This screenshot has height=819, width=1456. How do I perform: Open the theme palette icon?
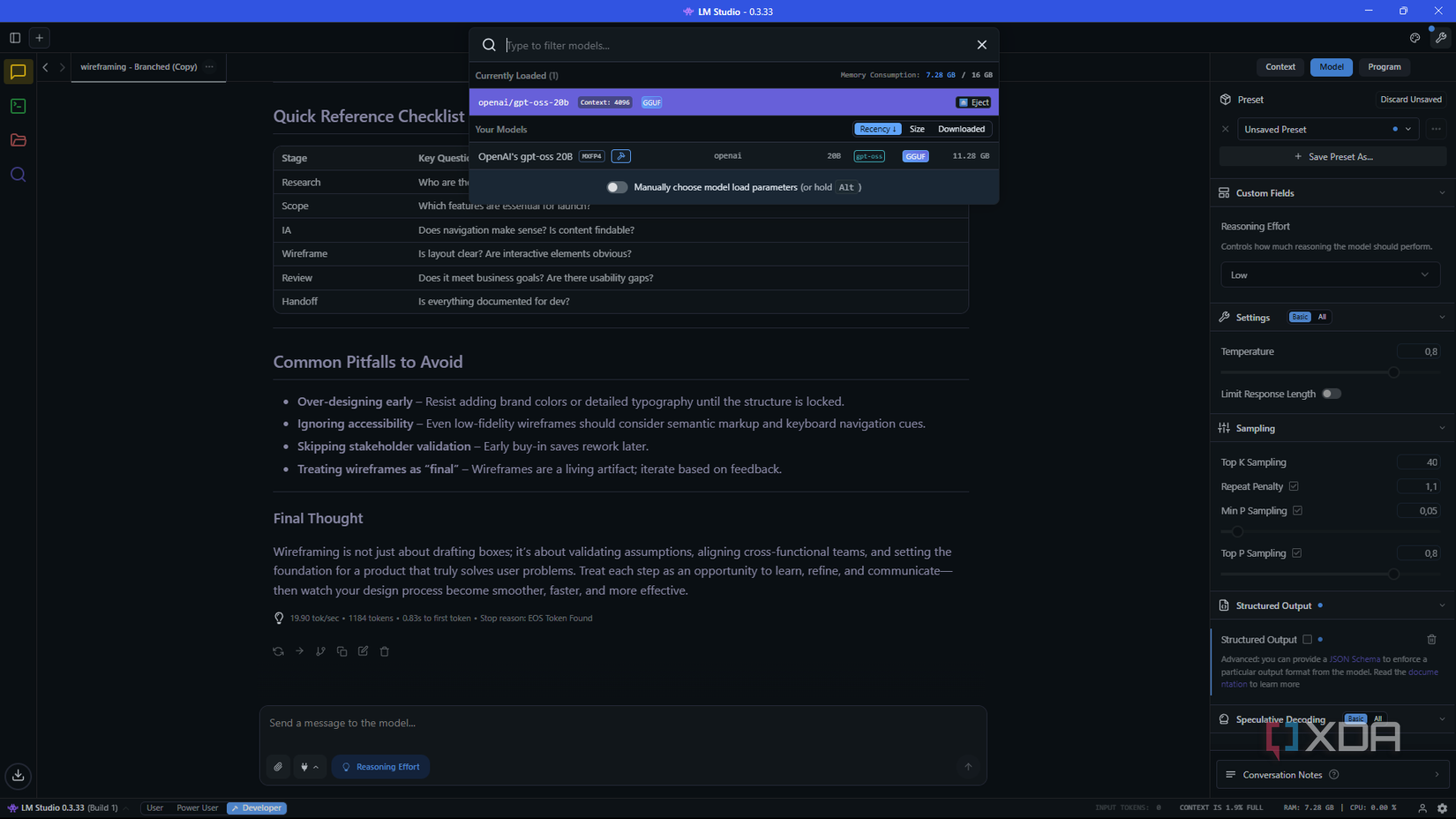(1415, 38)
